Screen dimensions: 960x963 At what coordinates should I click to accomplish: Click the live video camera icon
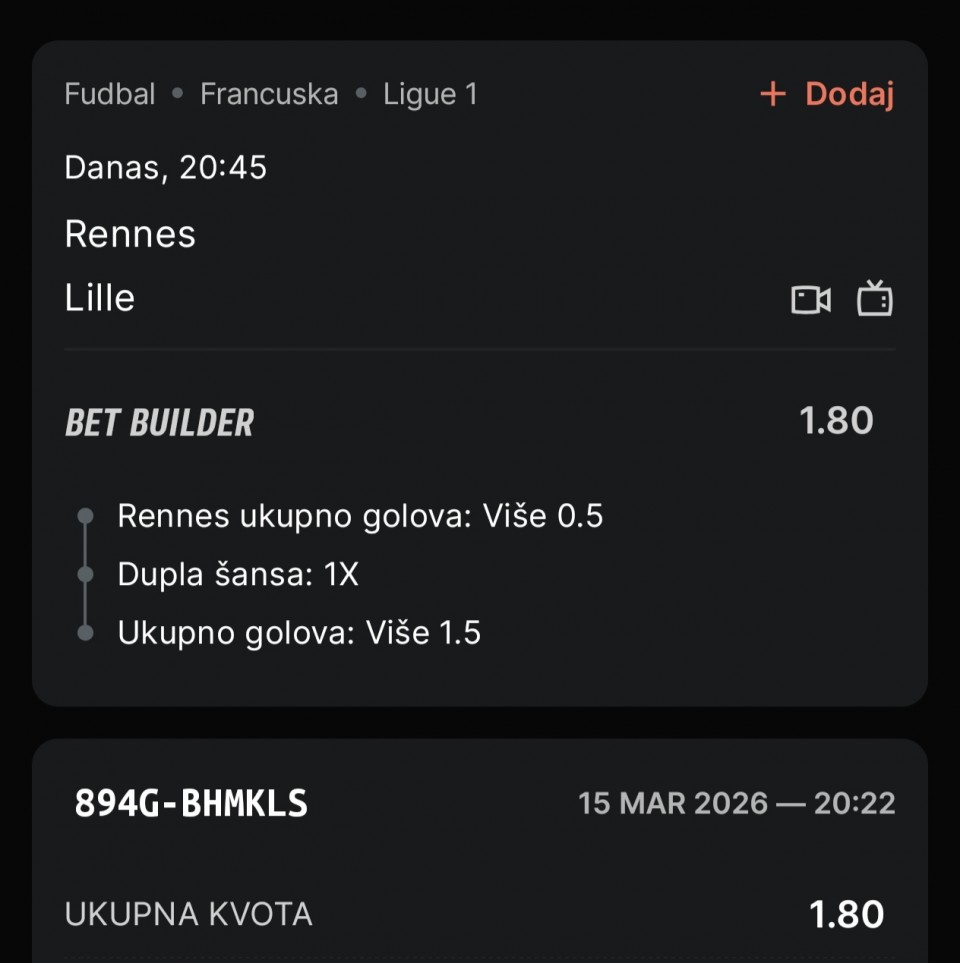(x=811, y=299)
